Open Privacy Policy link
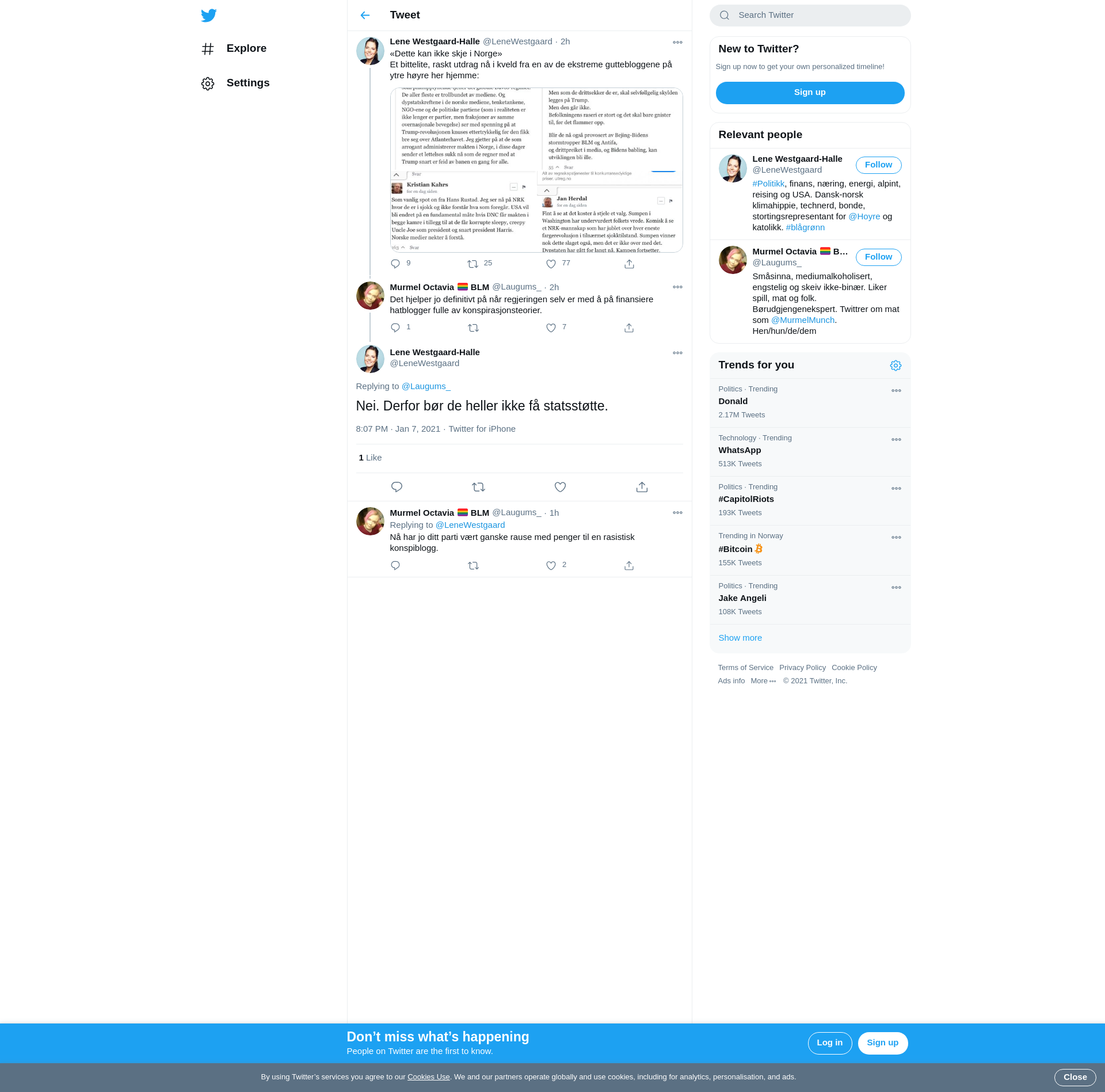 coord(802,668)
